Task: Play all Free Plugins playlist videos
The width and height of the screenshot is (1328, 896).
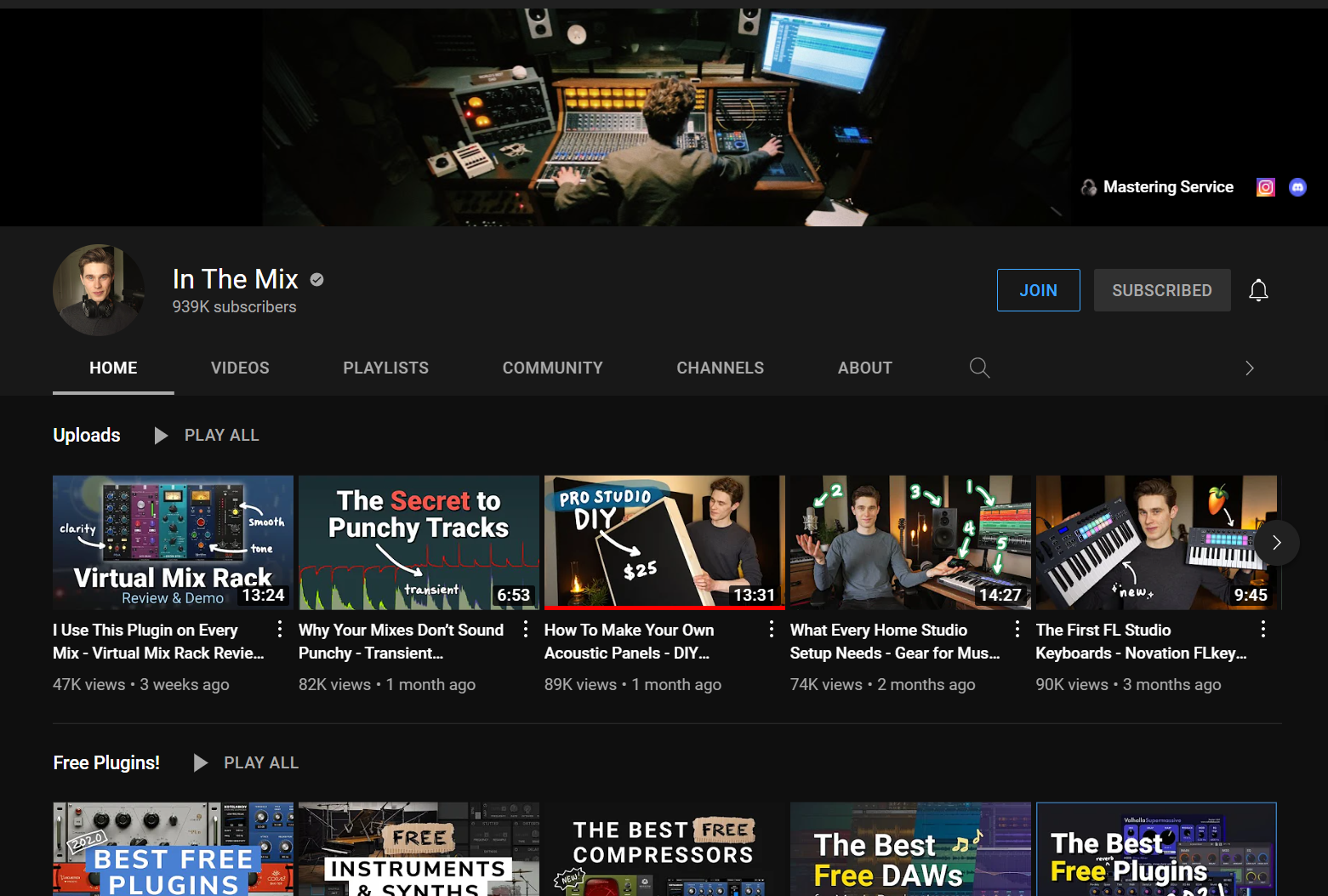Action: (246, 763)
